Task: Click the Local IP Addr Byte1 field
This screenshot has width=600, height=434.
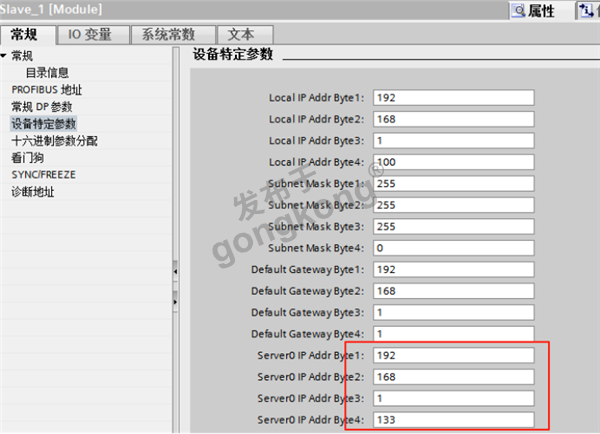Action: [x=453, y=98]
